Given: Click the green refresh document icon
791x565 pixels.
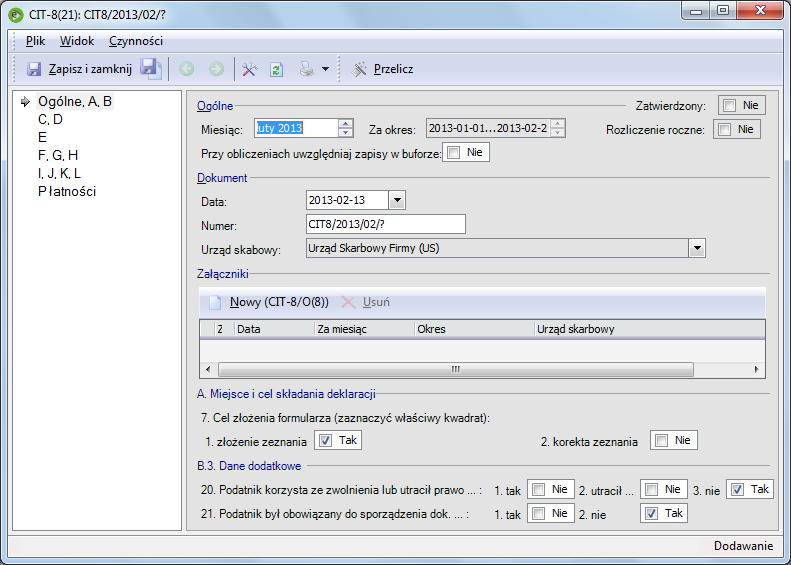Looking at the screenshot, I should pyautogui.click(x=276, y=69).
